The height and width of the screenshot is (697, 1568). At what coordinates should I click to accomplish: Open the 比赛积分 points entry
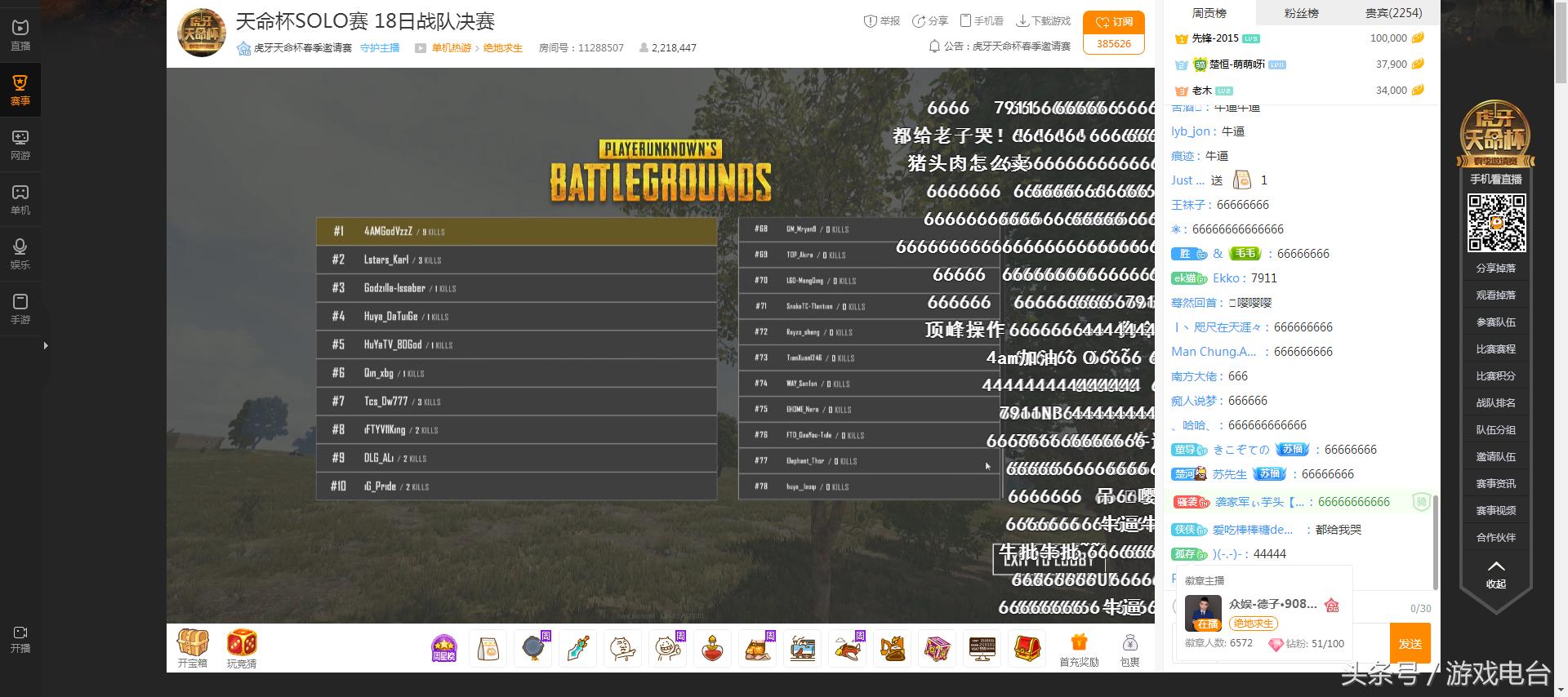click(1496, 376)
